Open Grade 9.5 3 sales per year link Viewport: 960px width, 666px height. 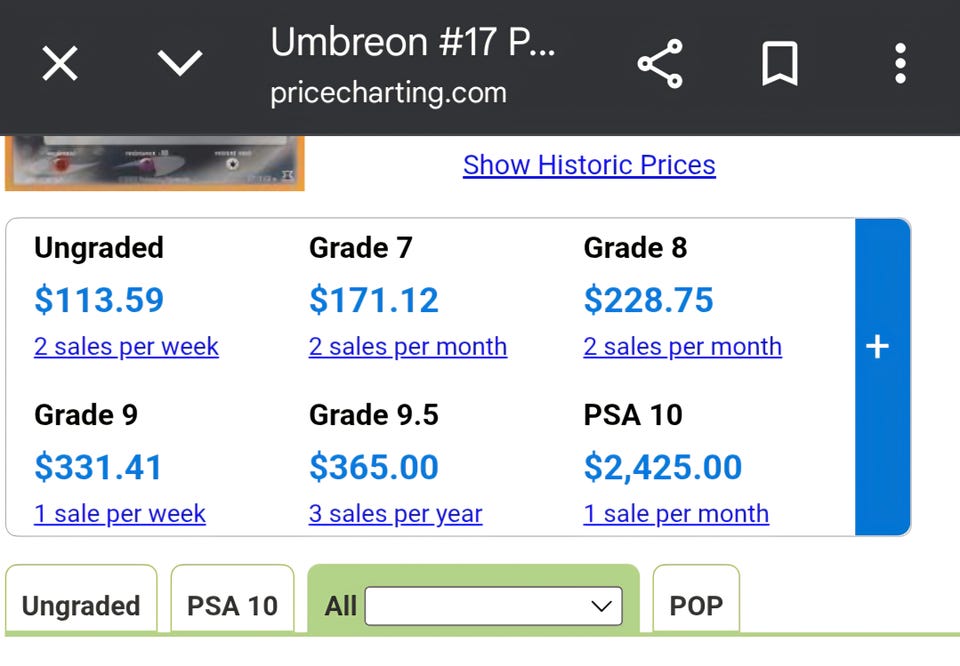pos(396,514)
